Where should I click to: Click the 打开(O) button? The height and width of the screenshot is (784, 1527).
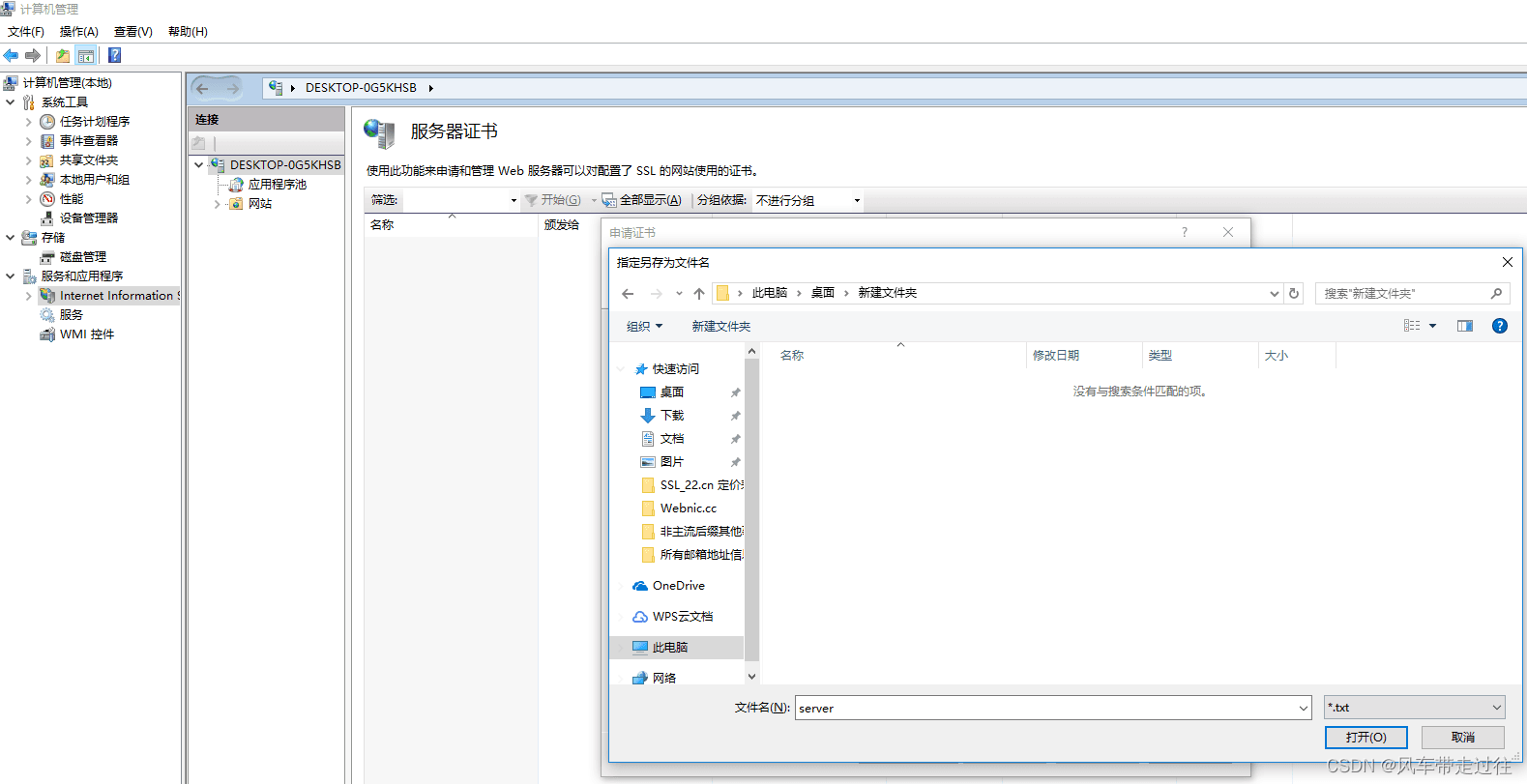pyautogui.click(x=1365, y=737)
